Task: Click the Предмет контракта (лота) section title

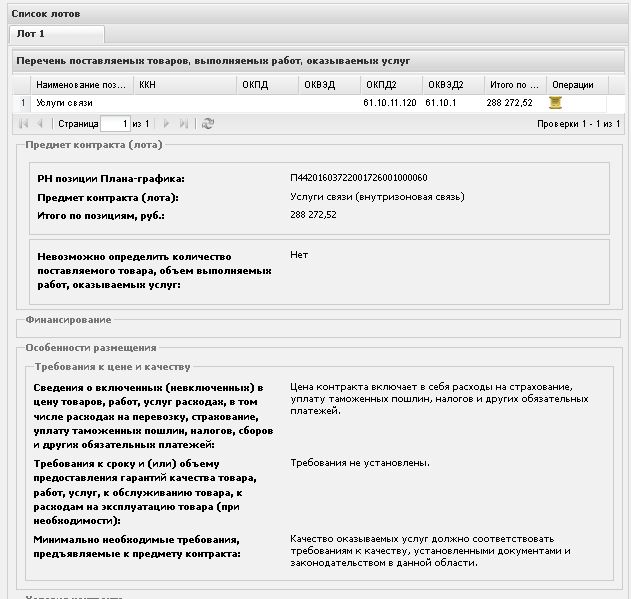Action: (x=94, y=145)
